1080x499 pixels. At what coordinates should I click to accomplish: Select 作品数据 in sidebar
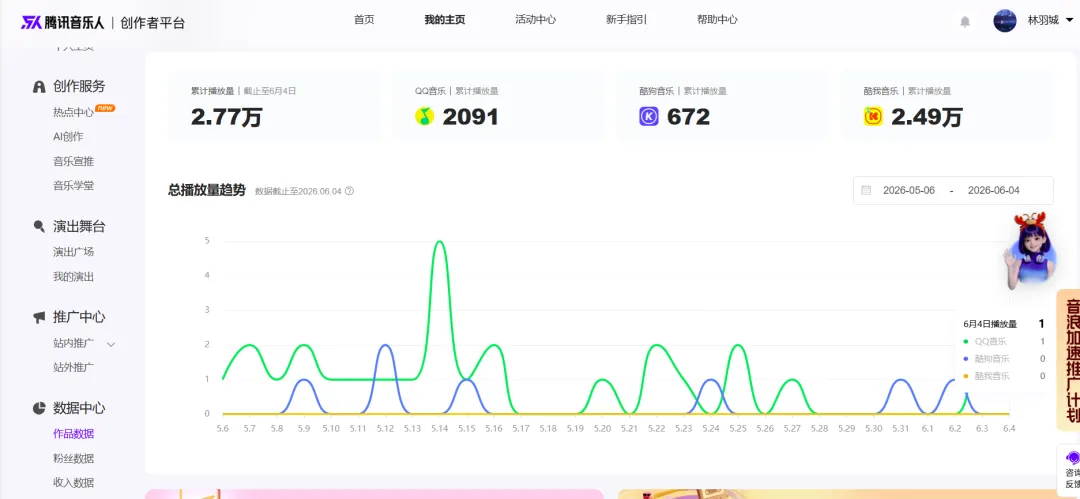tap(74, 434)
